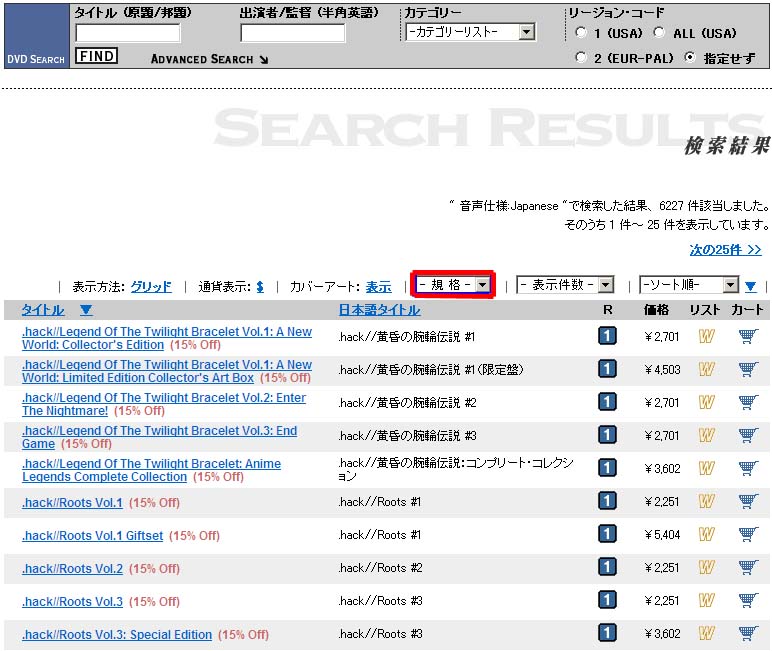This screenshot has width=772, height=651.
Task: Add Roots Vol.3 Special Edition to cart
Action: coord(748,633)
